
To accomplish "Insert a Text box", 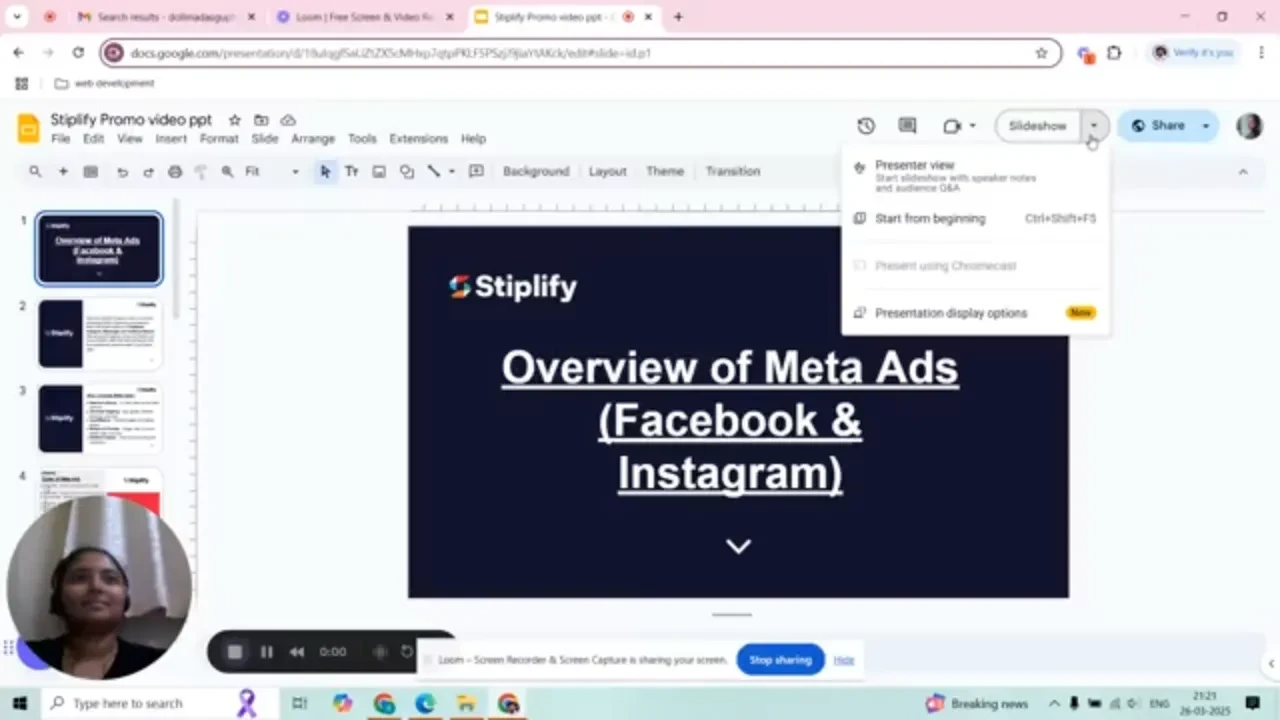I will click(352, 172).
